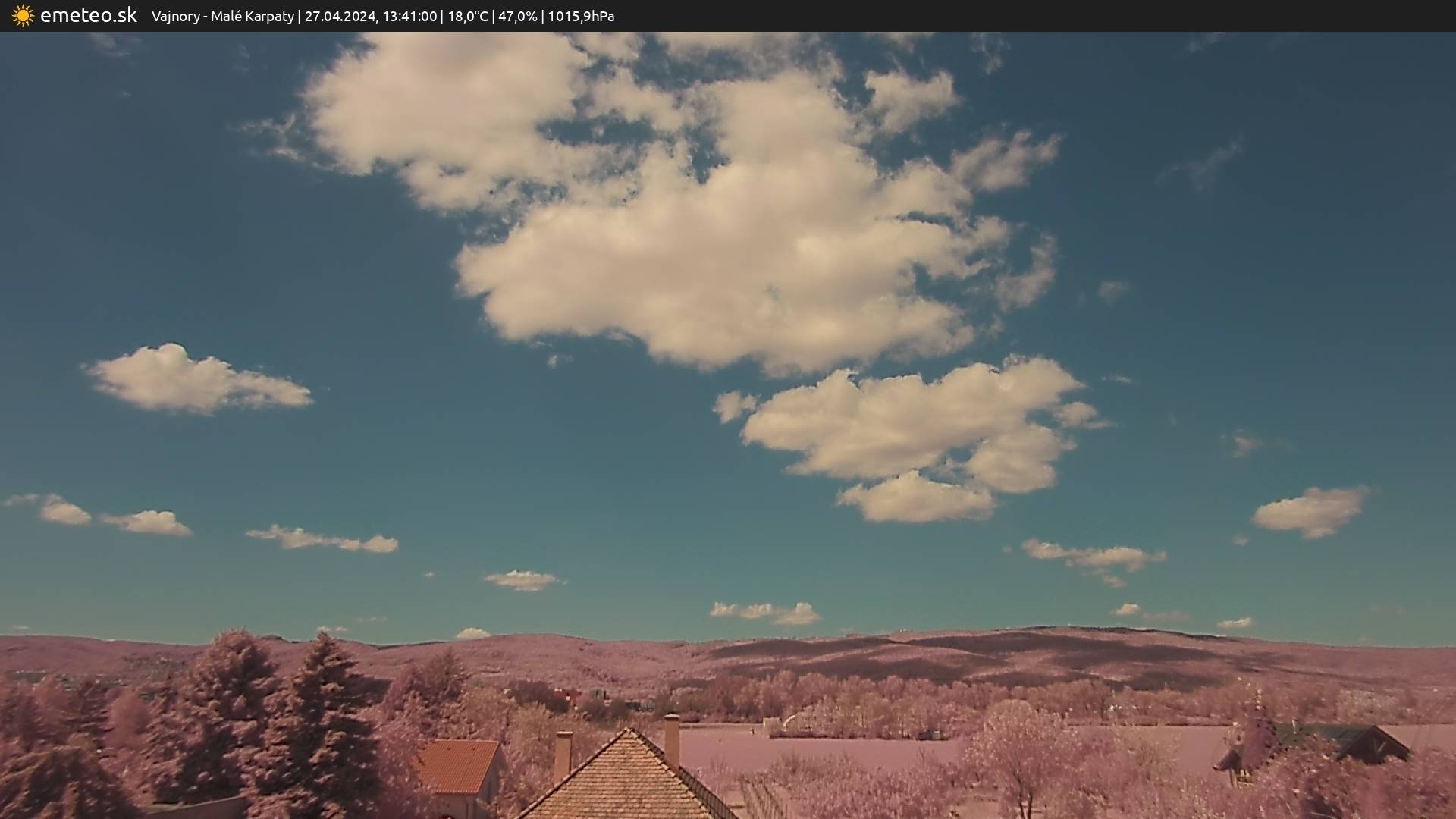Click the sun logo icon
Image resolution: width=1456 pixels, height=819 pixels.
click(23, 16)
